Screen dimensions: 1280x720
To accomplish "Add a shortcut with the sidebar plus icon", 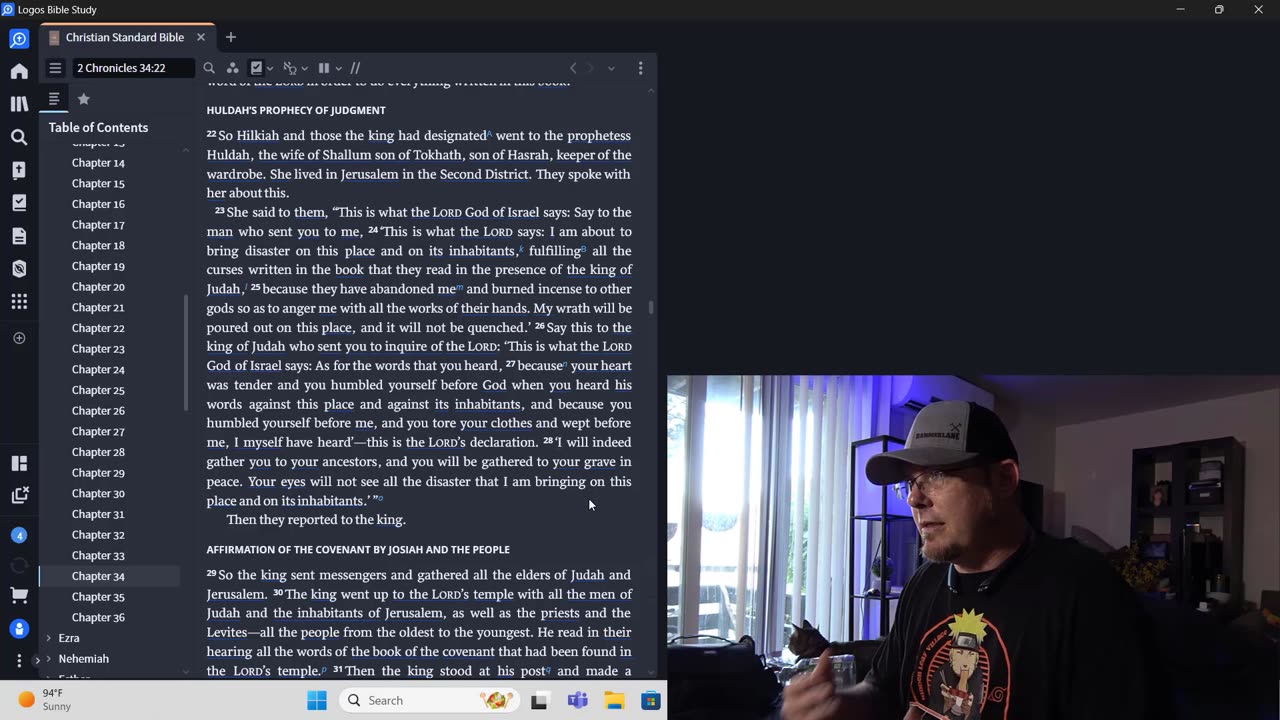I will pos(19,338).
